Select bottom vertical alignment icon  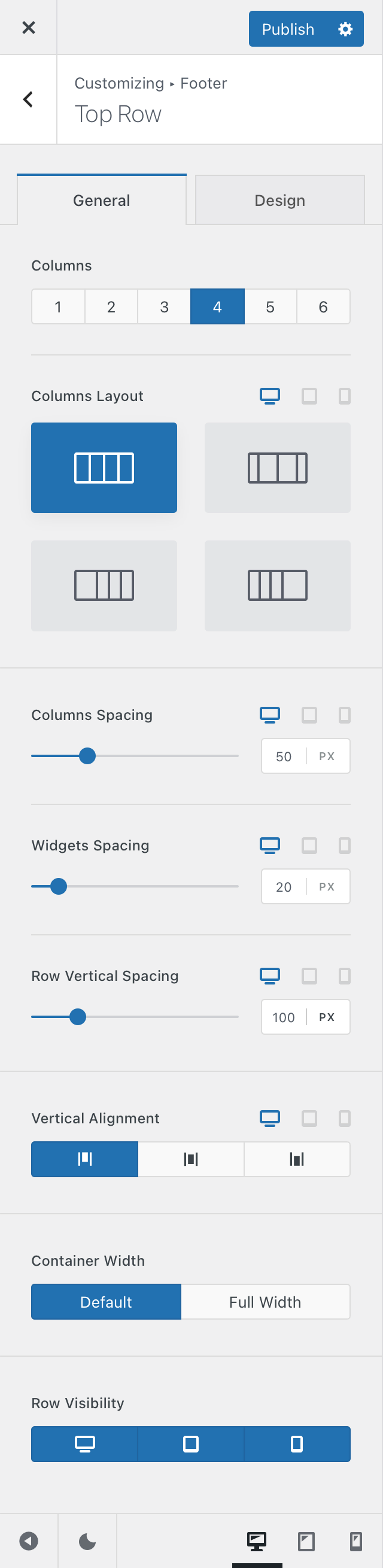297,1159
